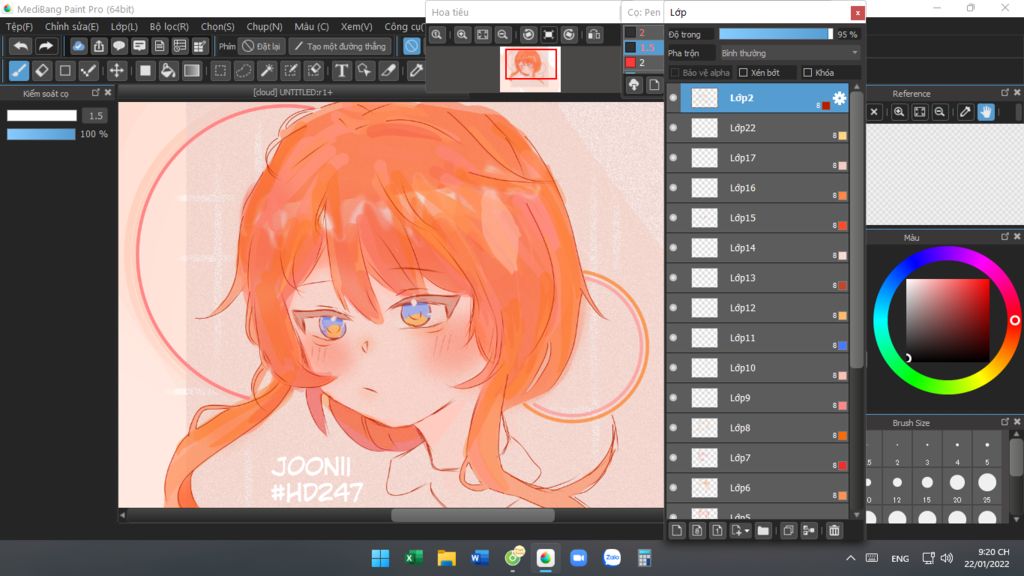Select the Gradient tool
1024x576 pixels.
click(191, 71)
